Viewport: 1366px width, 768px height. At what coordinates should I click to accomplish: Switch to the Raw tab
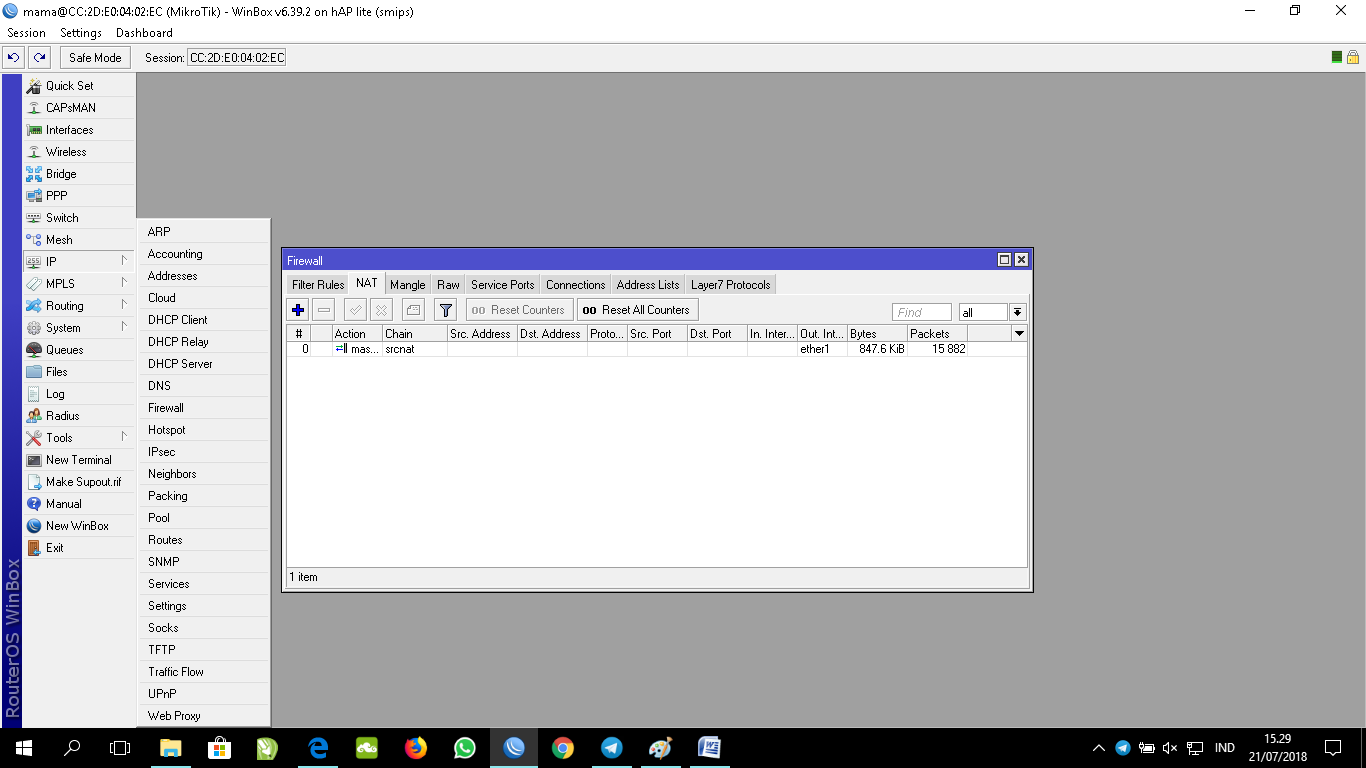[448, 285]
